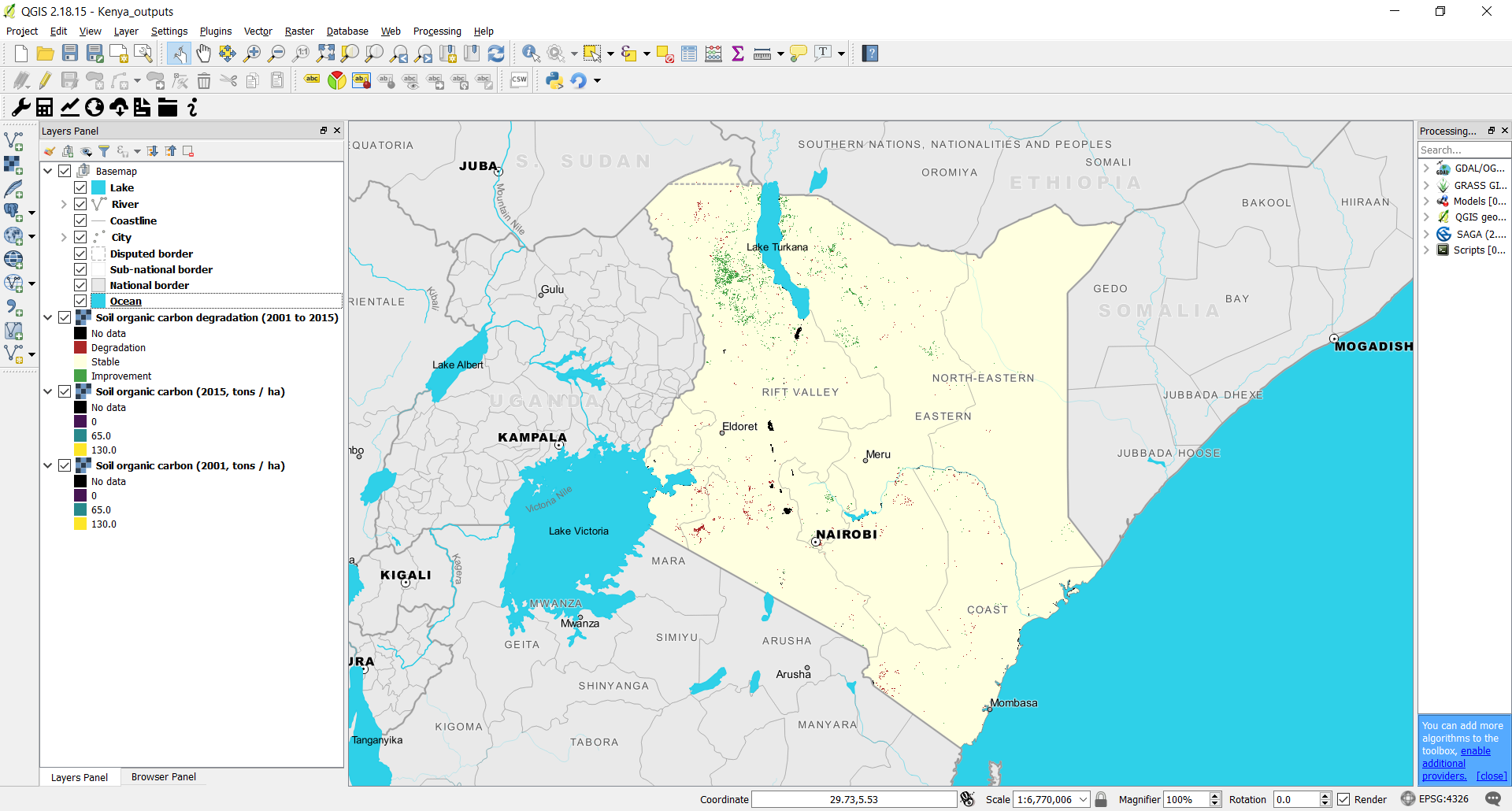Save the current project

click(x=70, y=54)
